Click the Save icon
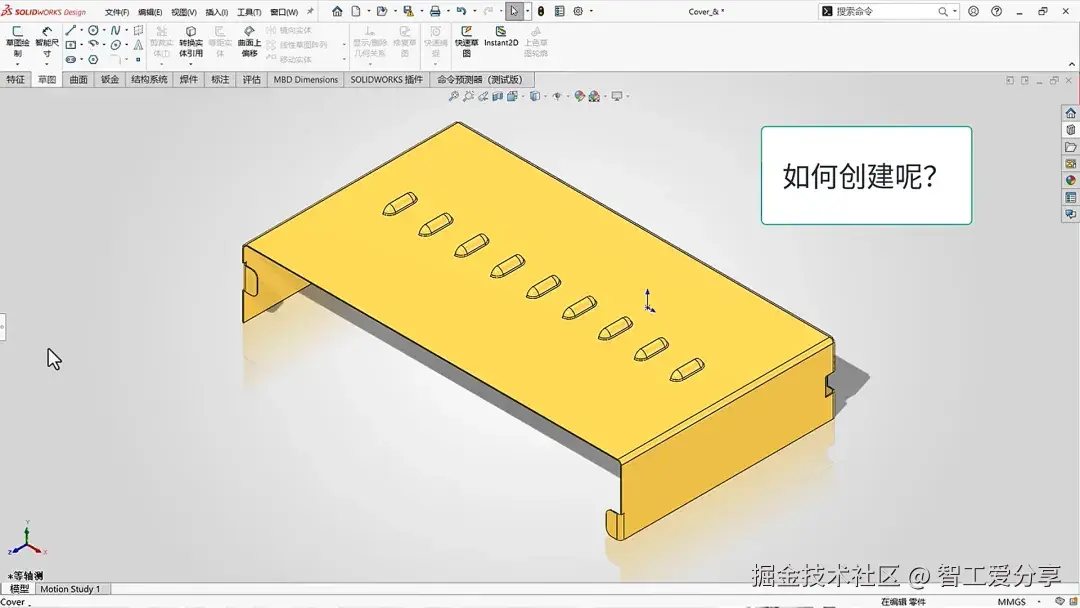Image resolution: width=1080 pixels, height=608 pixels. click(408, 11)
